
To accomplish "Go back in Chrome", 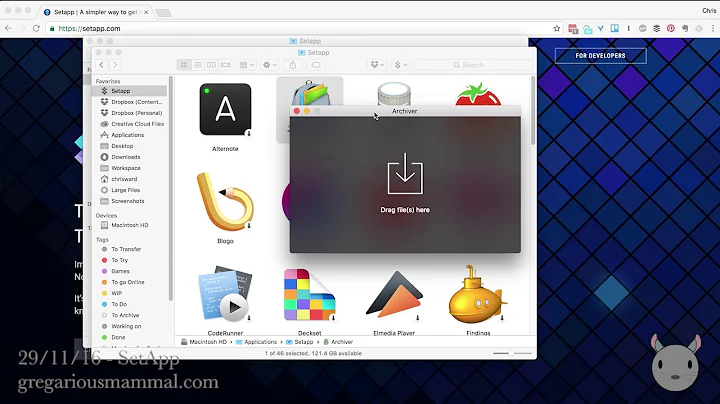I will point(8,28).
